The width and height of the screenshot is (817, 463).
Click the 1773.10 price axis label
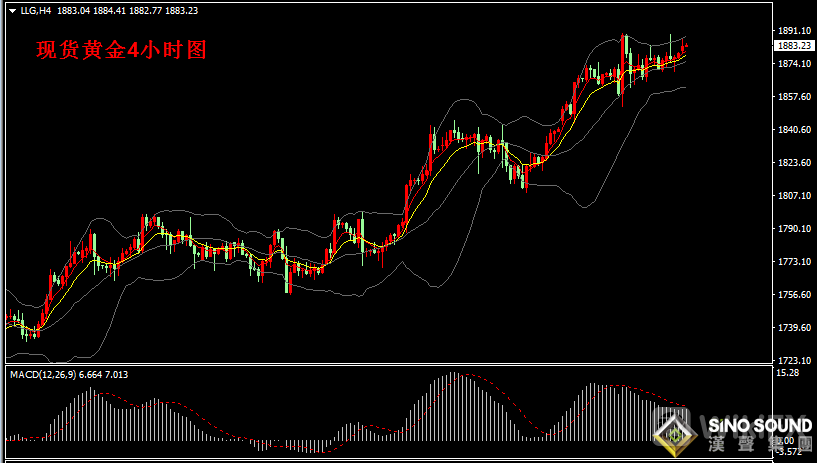pyautogui.click(x=793, y=262)
